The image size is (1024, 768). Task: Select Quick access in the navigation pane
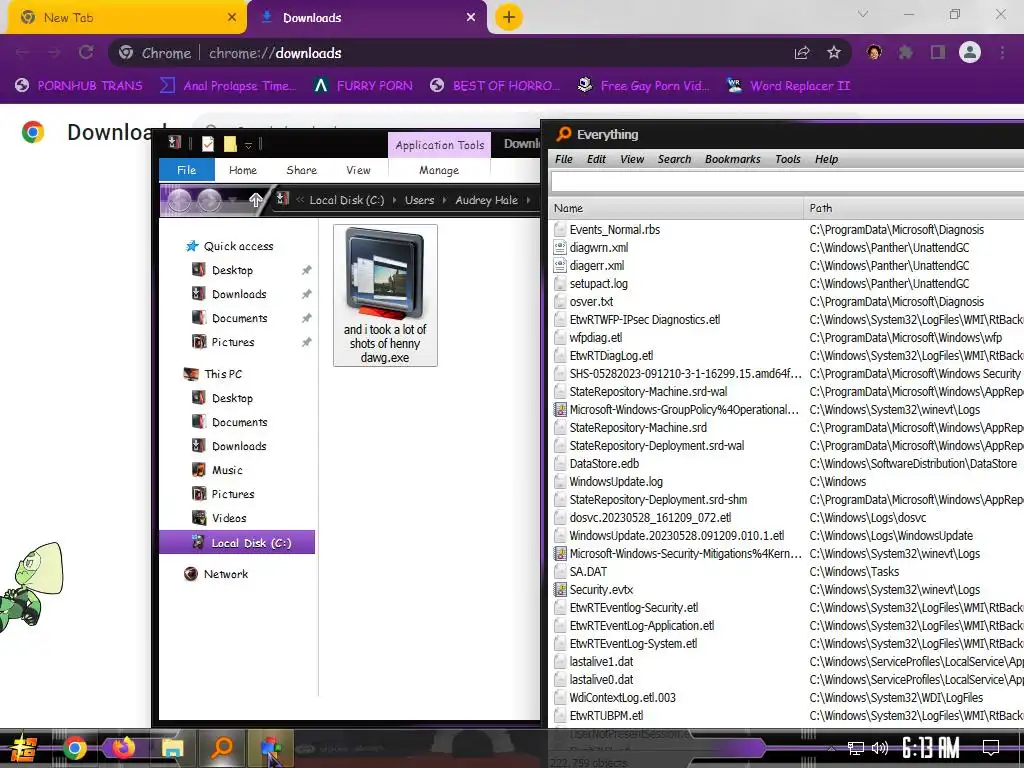238,246
